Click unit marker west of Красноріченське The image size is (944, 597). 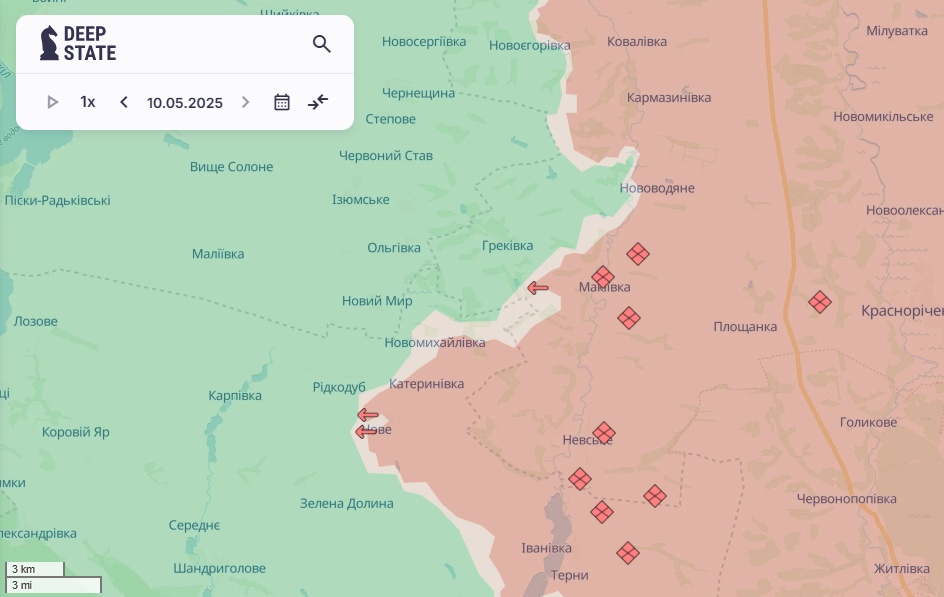pos(820,302)
